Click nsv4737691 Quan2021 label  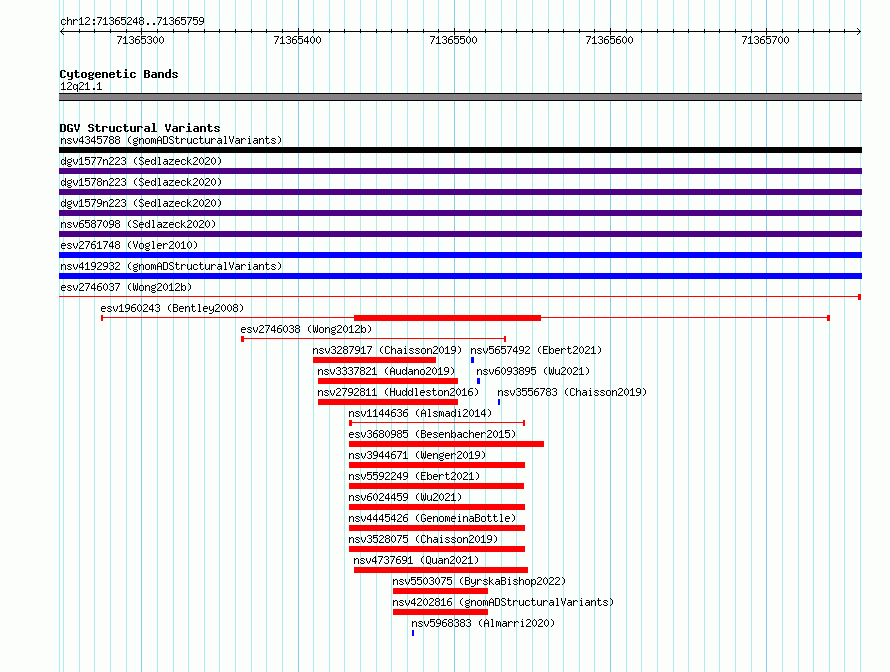point(416,560)
